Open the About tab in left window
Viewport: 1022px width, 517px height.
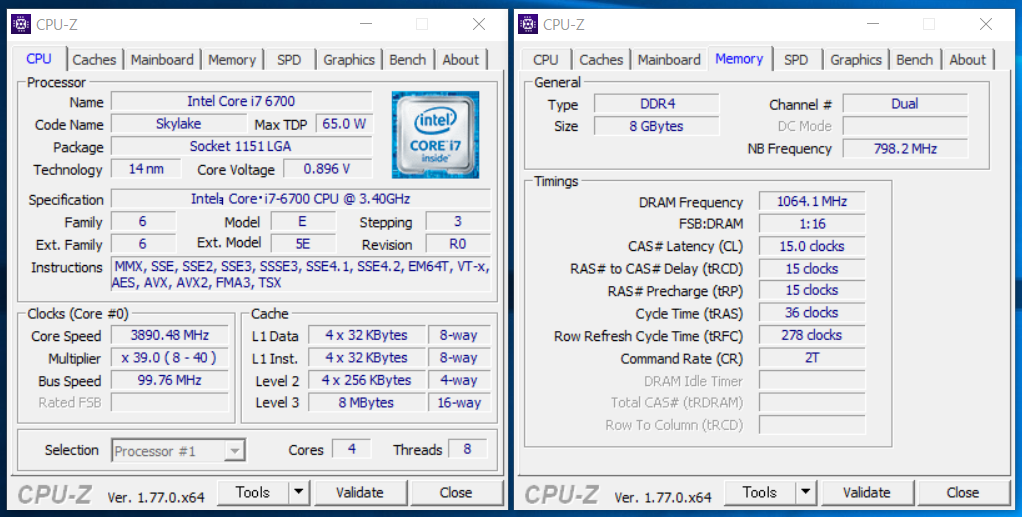[x=460, y=59]
